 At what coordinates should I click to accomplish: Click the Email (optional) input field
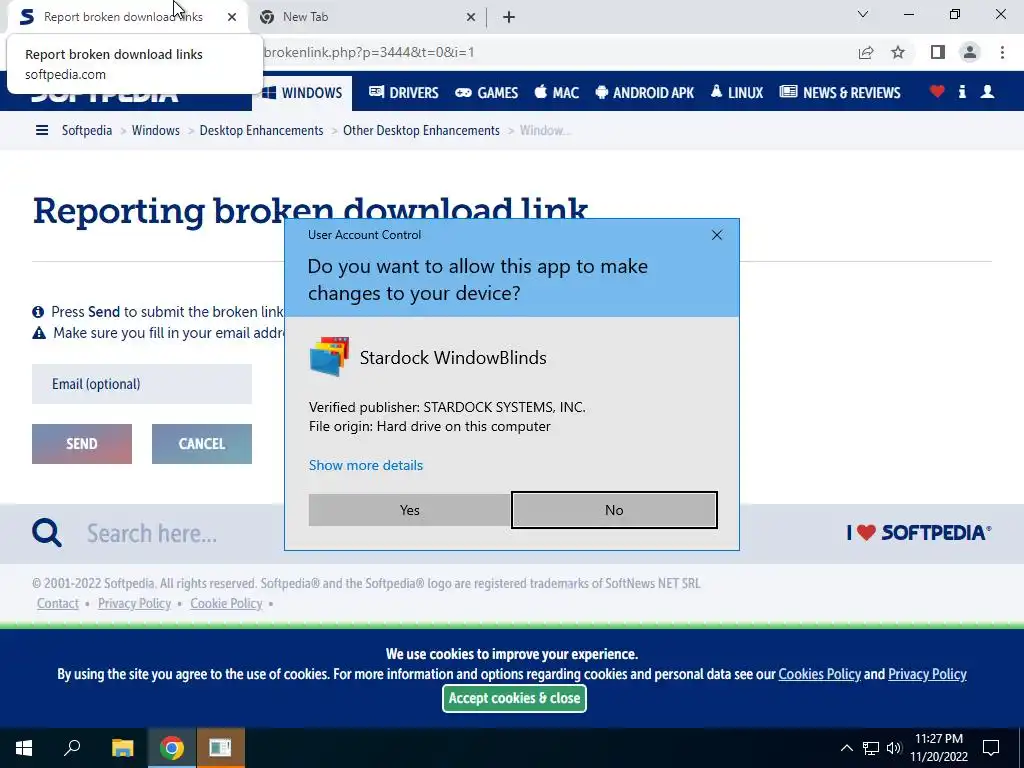coord(142,384)
